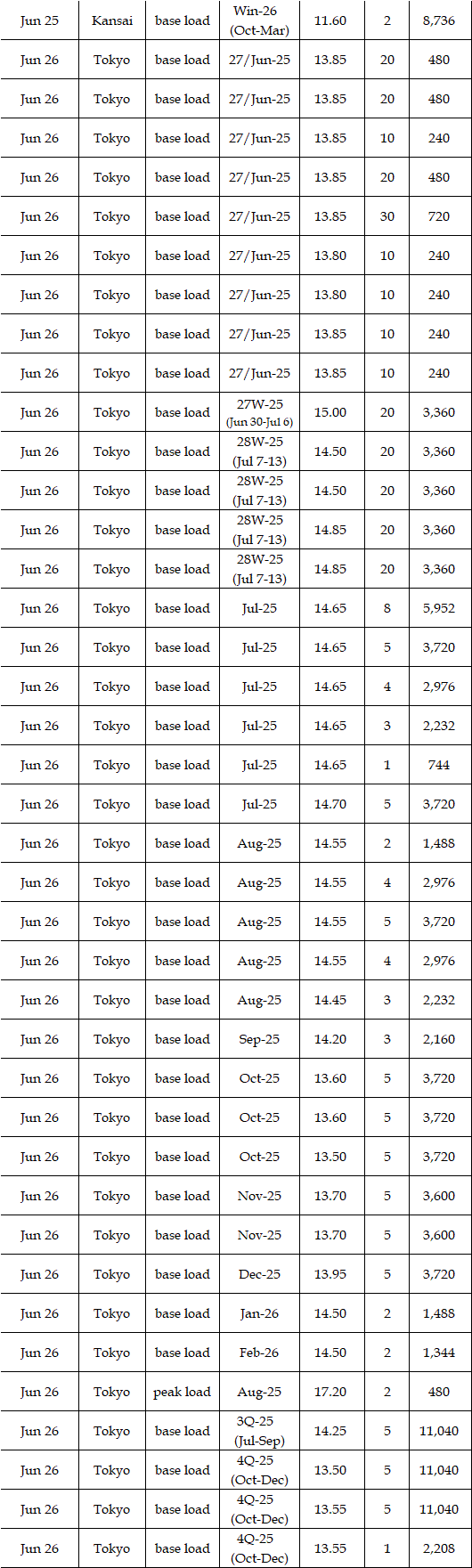Select the 2,208 volume cell
Viewport: 472px width, 1568px height.
(439, 1548)
